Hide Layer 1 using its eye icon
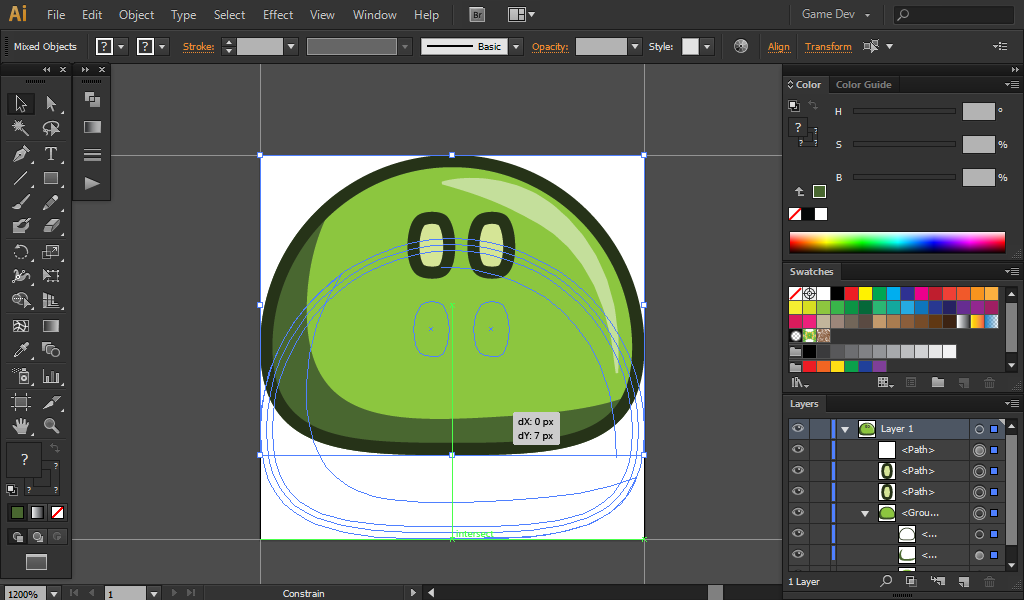This screenshot has height=600, width=1024. [798, 429]
